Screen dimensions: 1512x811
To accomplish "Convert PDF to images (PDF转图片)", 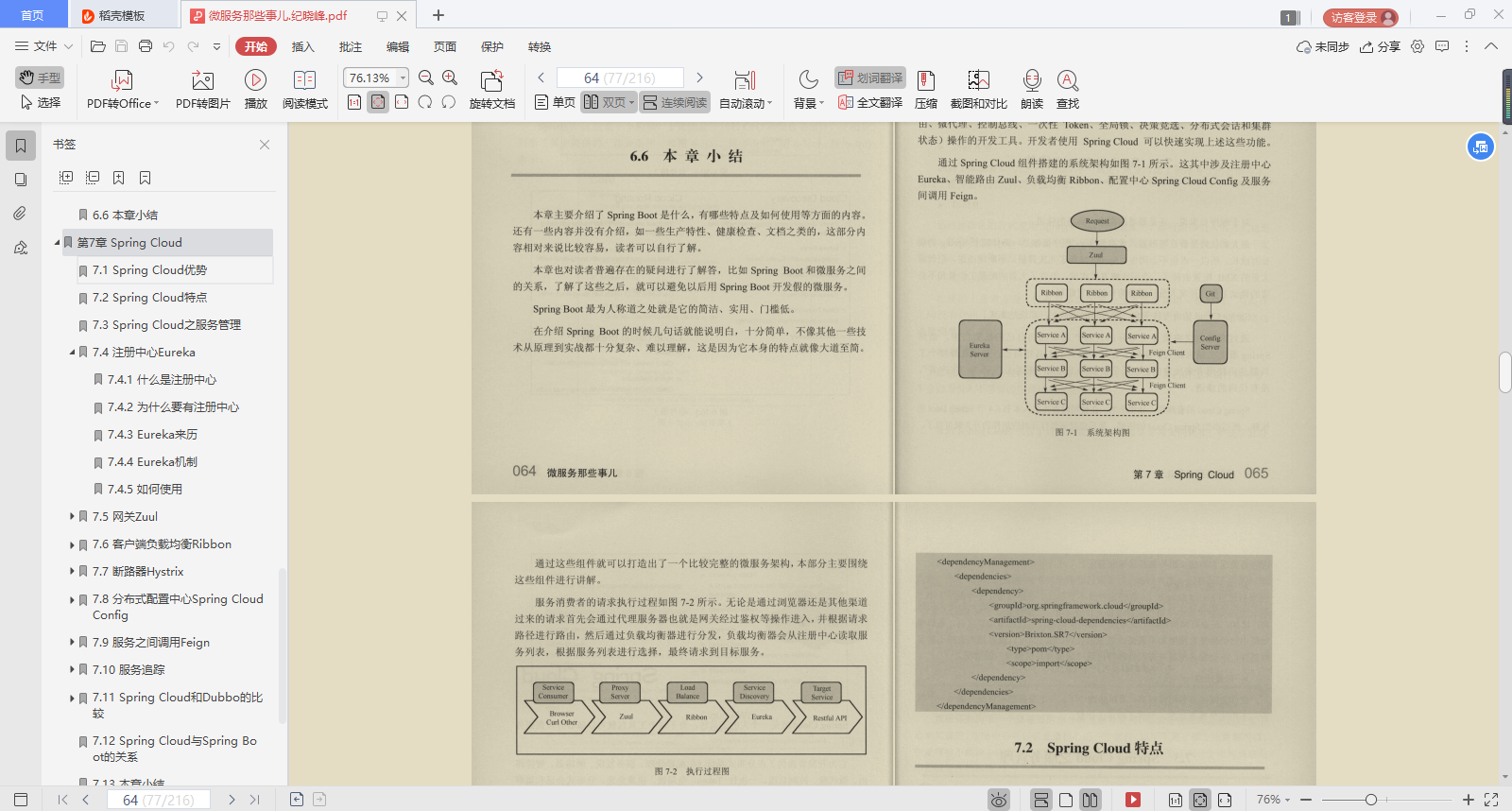I will (x=202, y=90).
